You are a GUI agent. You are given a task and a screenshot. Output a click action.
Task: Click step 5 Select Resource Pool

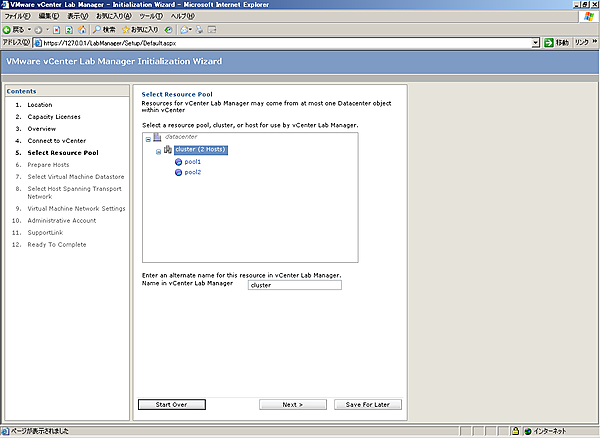63,153
